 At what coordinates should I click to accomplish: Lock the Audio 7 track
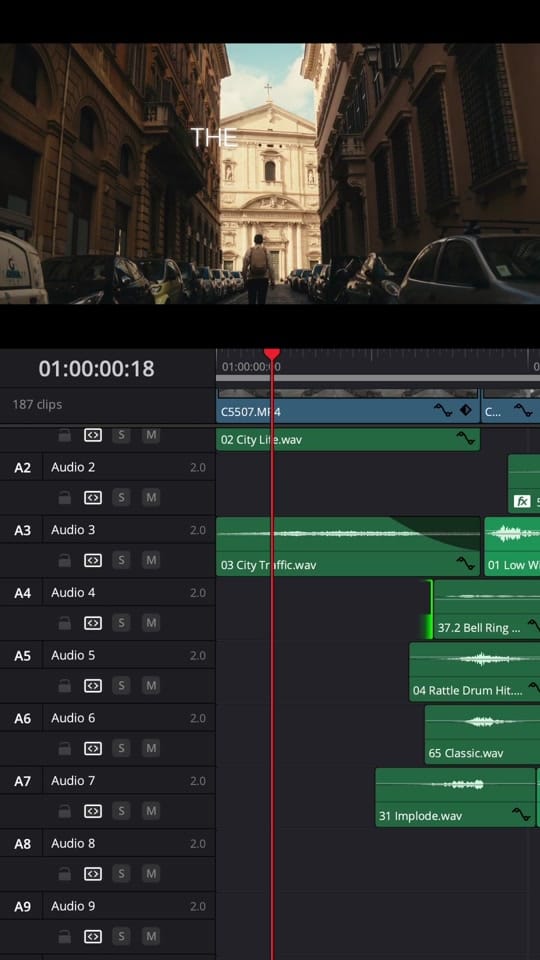tap(64, 811)
